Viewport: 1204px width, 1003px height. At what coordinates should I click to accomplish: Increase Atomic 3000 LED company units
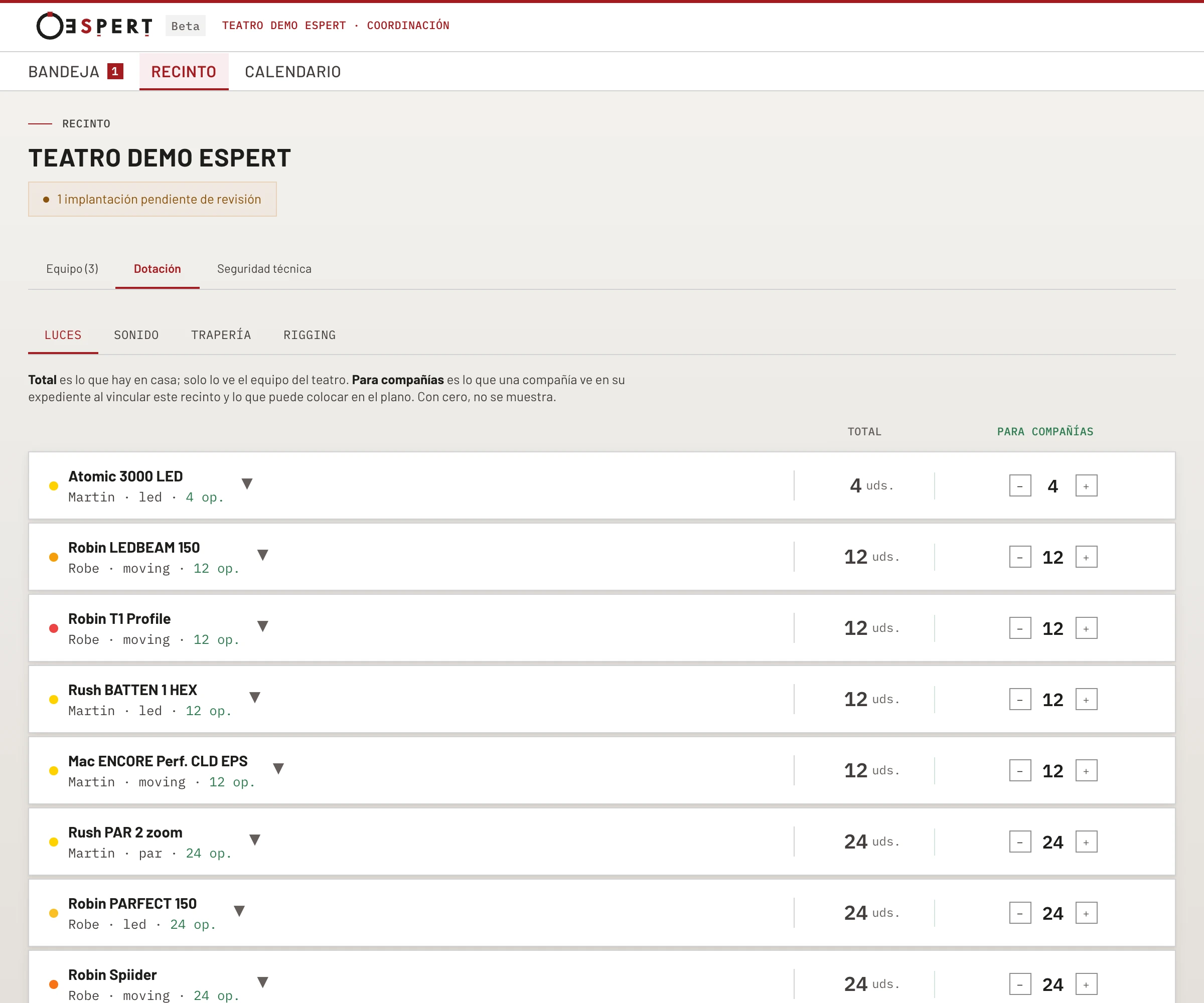click(1086, 486)
